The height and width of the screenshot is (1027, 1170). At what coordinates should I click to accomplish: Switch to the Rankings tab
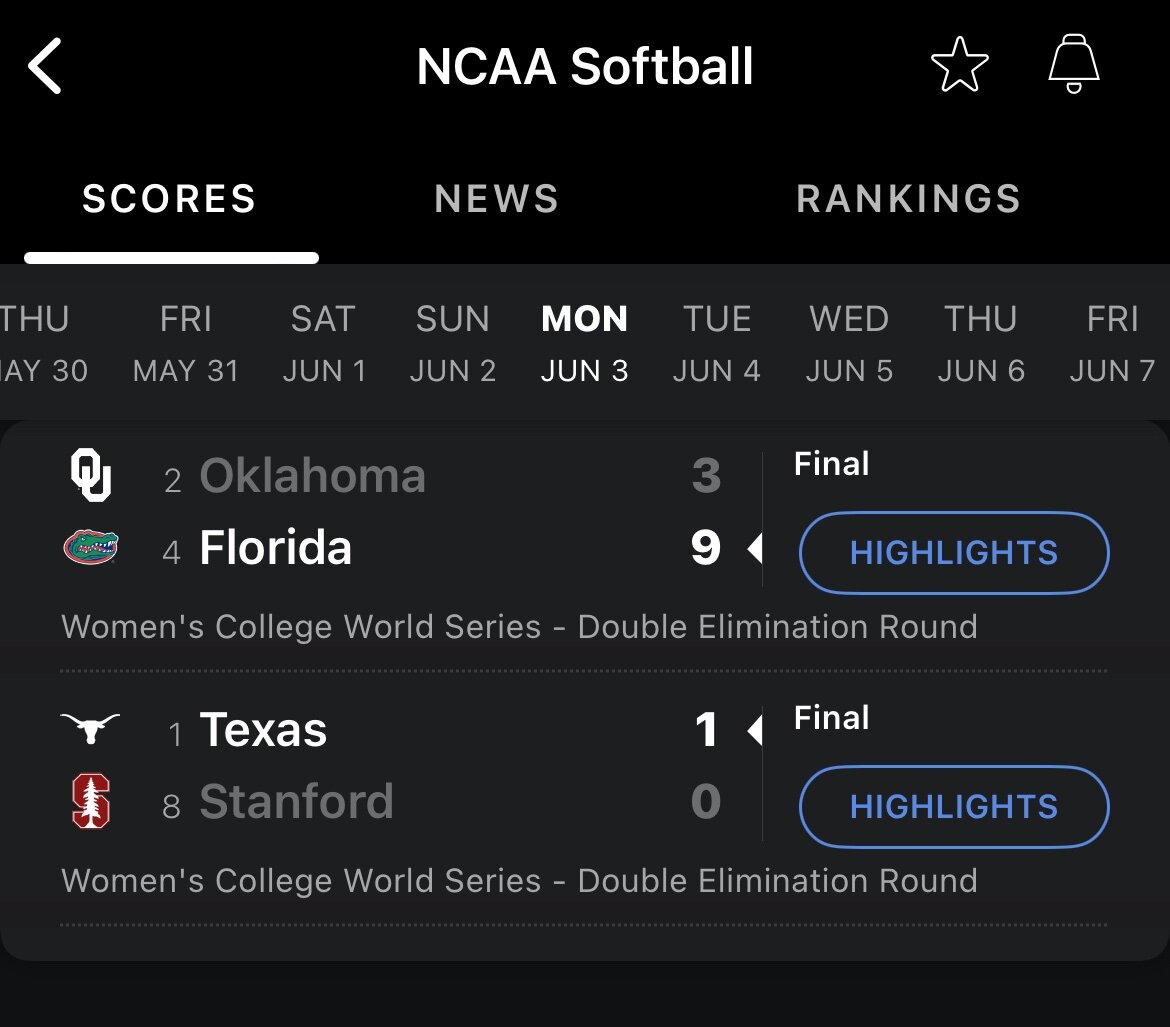[x=908, y=199]
